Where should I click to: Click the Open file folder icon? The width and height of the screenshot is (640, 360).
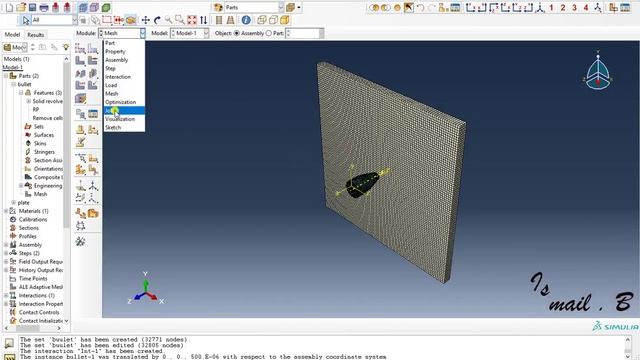point(21,7)
